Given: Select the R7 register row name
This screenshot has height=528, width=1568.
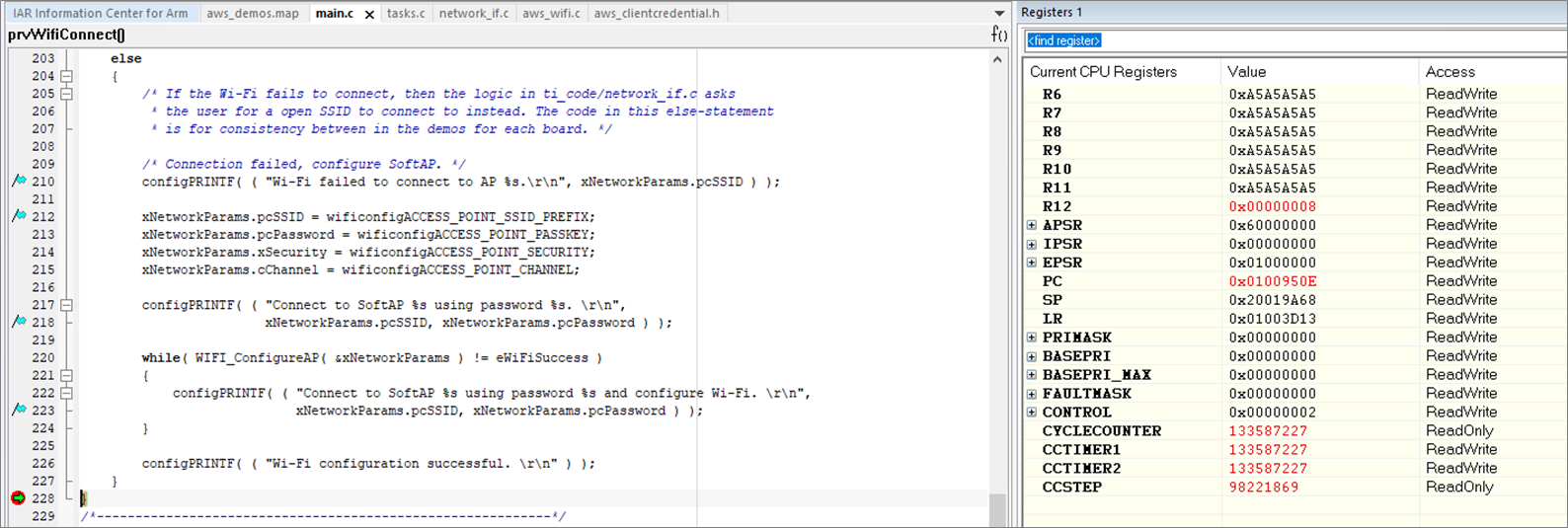Looking at the screenshot, I should [x=1052, y=113].
